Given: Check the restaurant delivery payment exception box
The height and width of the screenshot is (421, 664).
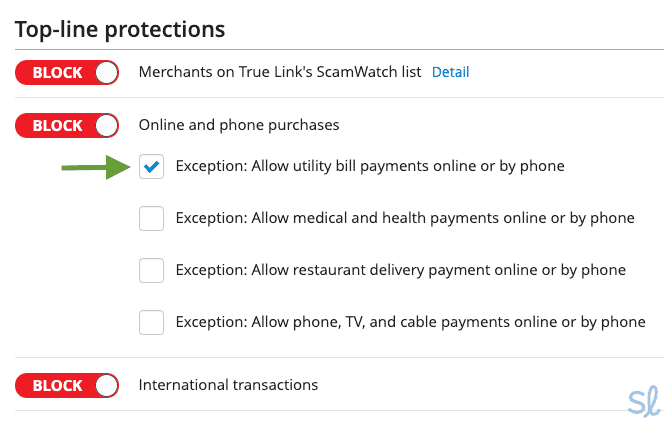Looking at the screenshot, I should coord(152,270).
